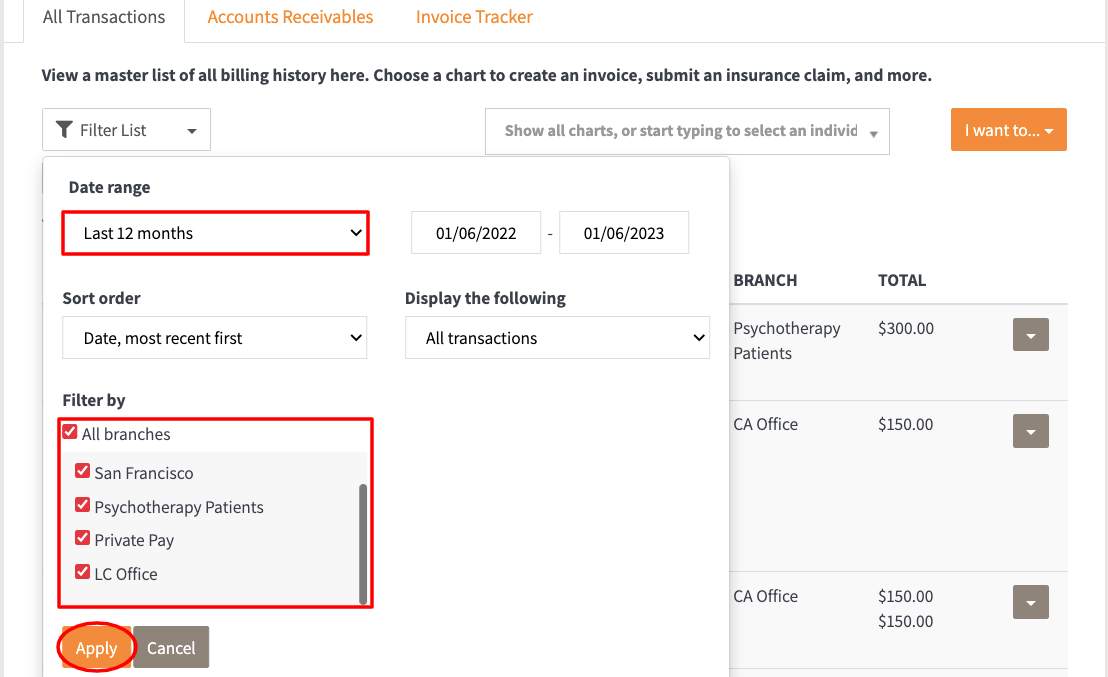Click the TOTAL column header
The width and height of the screenshot is (1108, 677).
pyautogui.click(x=902, y=281)
